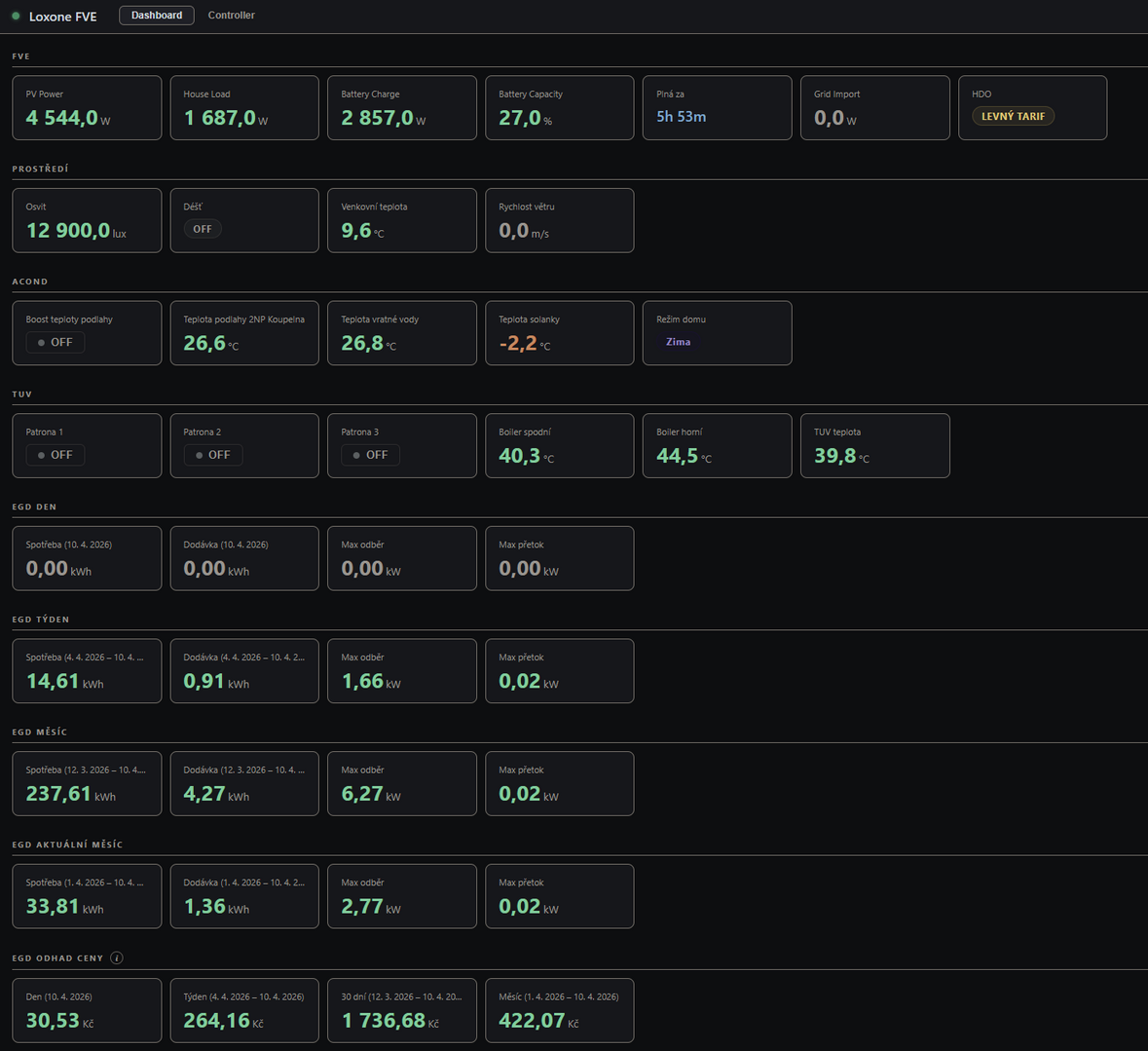The height and width of the screenshot is (1051, 1148).
Task: Toggle Patrona 3 OFF switch
Action: [370, 455]
